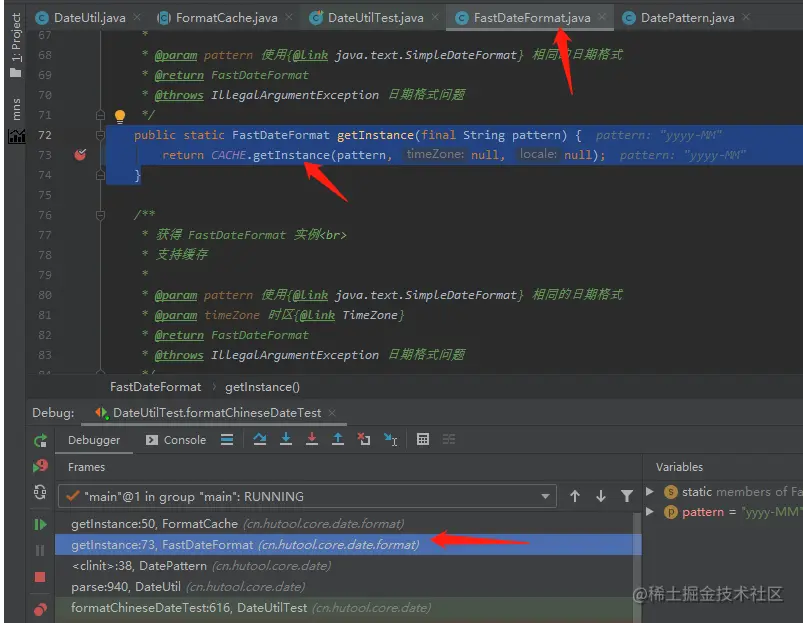The image size is (803, 623).
Task: Open the Project tool window sidebar
Action: tap(16, 45)
